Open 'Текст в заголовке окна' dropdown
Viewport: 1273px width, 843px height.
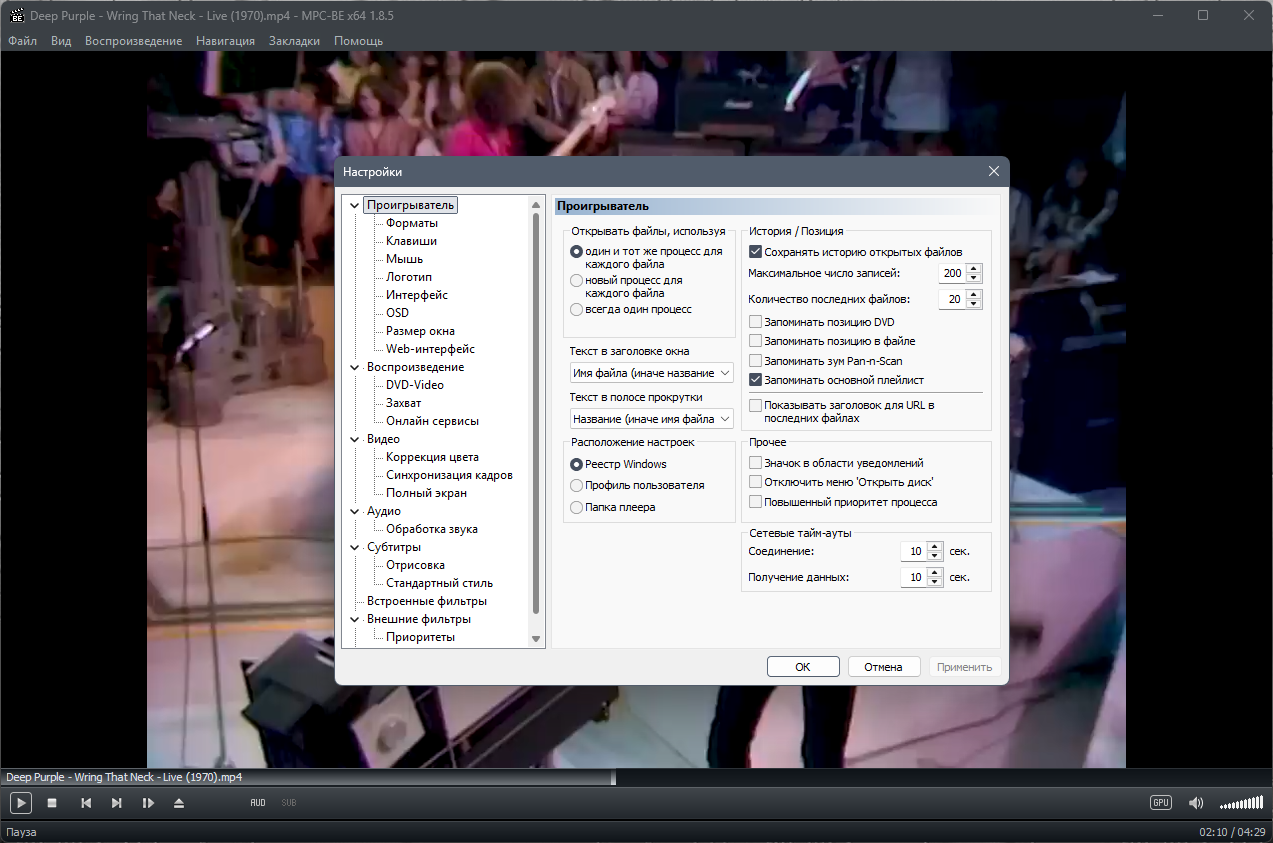(652, 373)
